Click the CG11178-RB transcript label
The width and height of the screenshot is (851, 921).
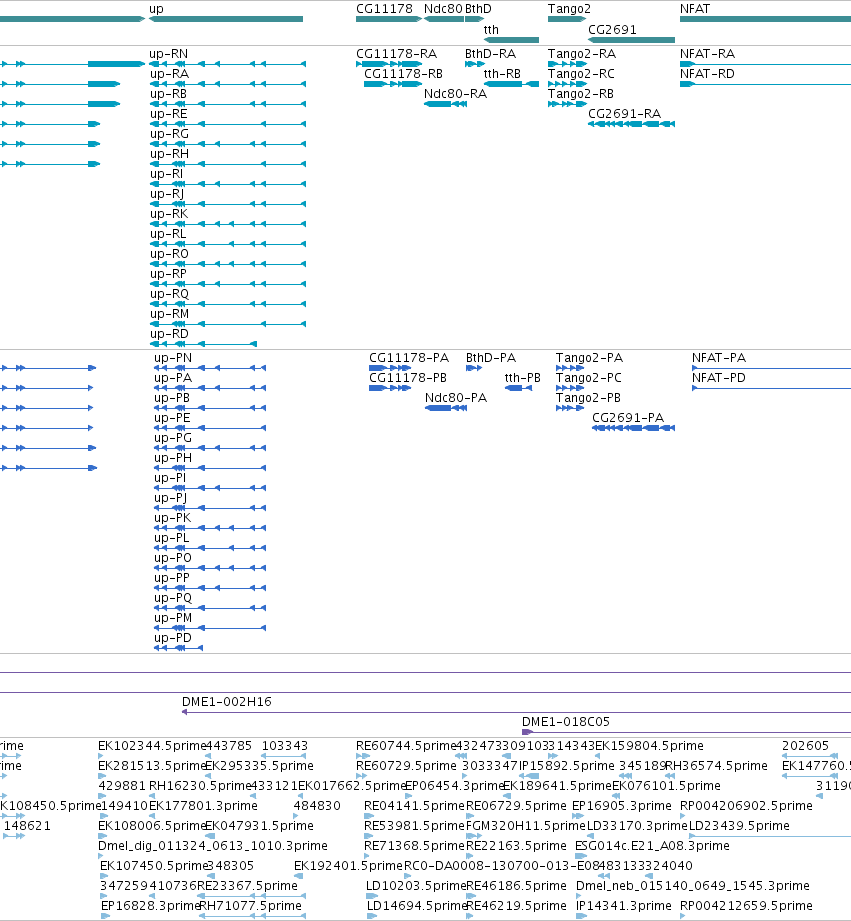point(403,73)
